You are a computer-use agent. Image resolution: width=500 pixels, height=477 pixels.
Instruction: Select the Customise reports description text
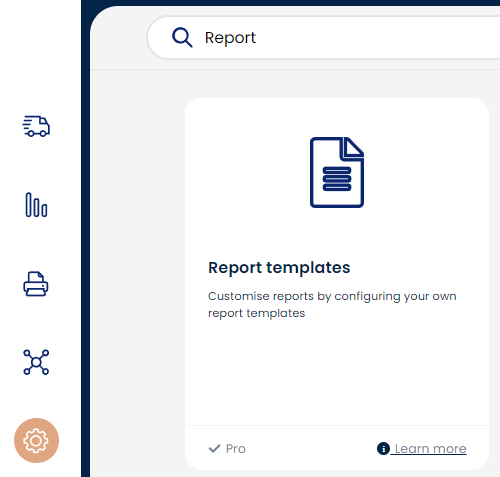[332, 305]
